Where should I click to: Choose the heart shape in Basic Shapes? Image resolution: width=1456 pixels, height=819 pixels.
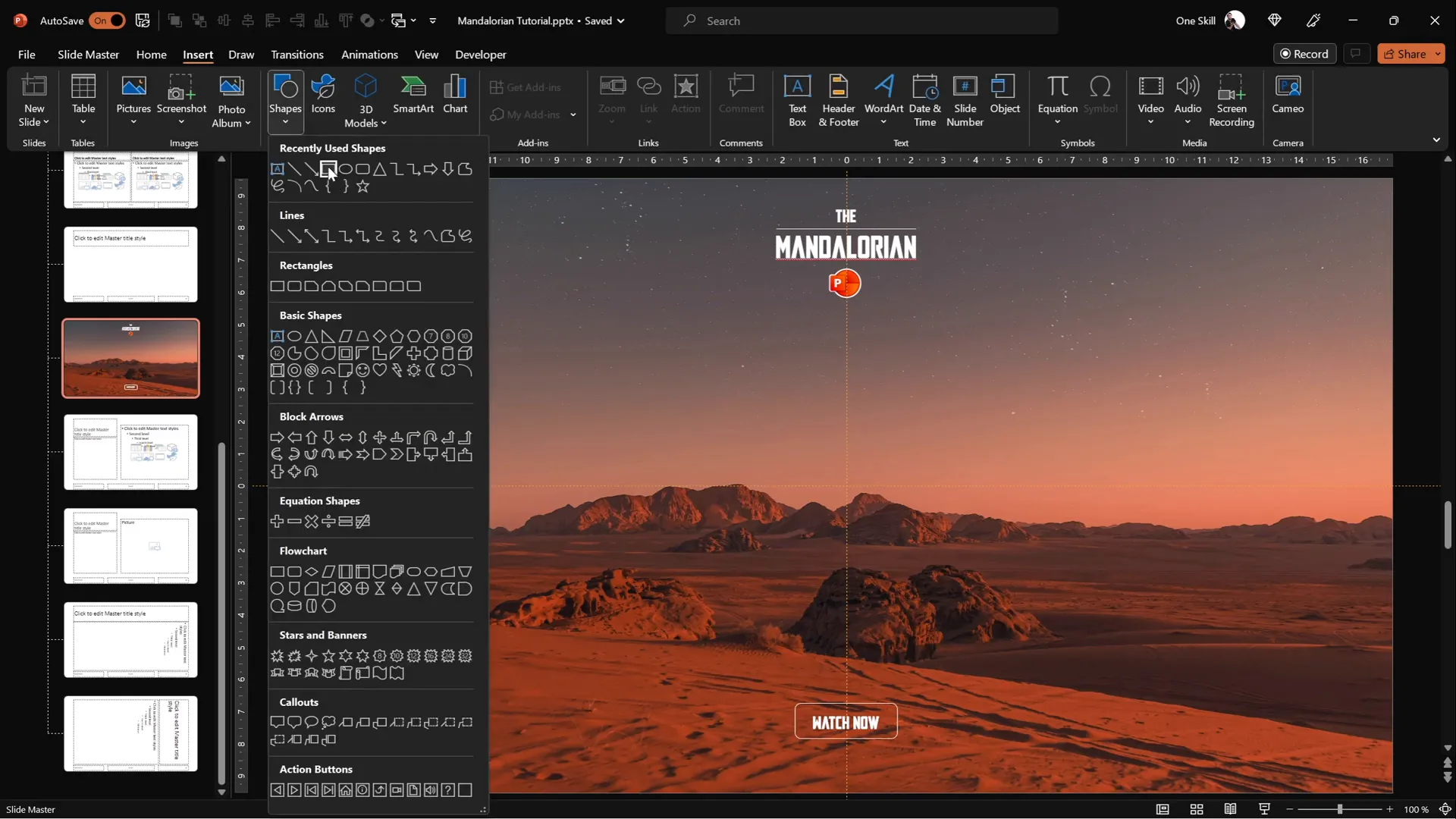[x=380, y=370]
